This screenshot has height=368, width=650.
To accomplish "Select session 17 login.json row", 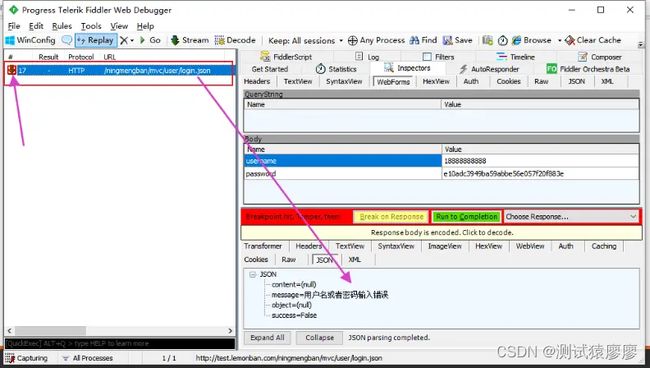I will [x=119, y=70].
